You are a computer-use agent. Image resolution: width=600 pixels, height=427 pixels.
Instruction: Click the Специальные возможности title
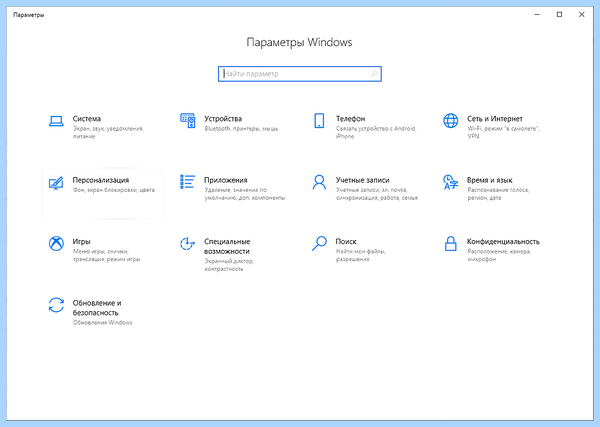227,246
